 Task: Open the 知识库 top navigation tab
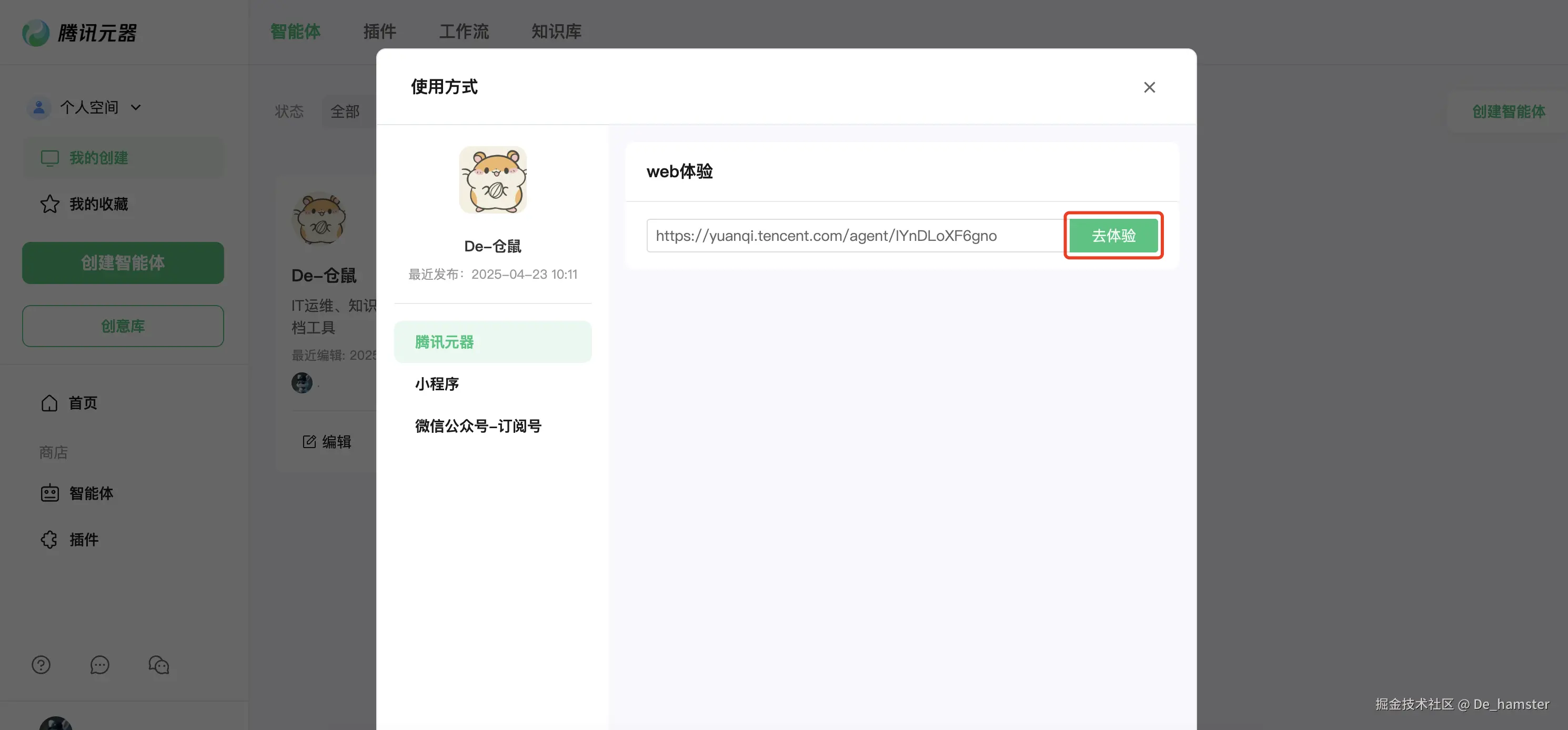556,32
